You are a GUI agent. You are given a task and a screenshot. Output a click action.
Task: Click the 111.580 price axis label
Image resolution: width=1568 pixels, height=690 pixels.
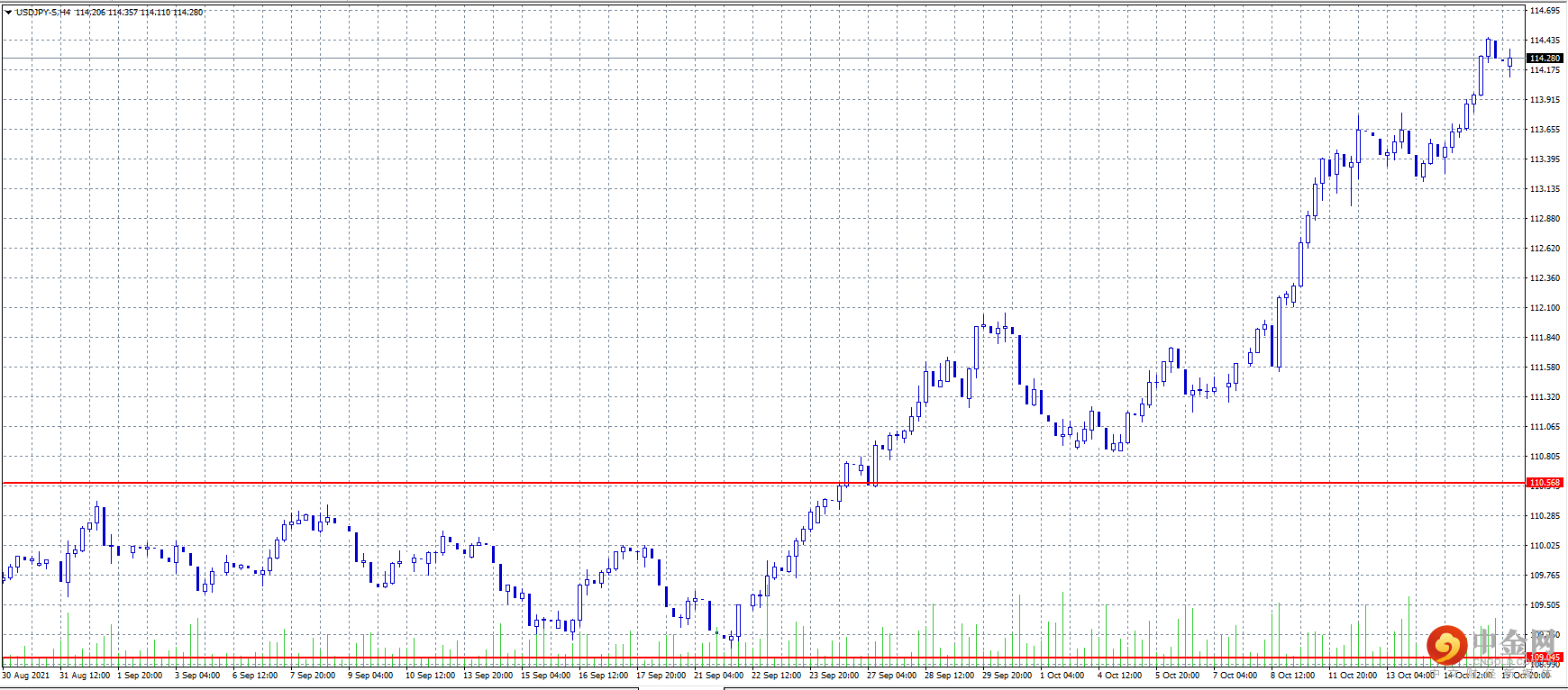[x=1545, y=368]
